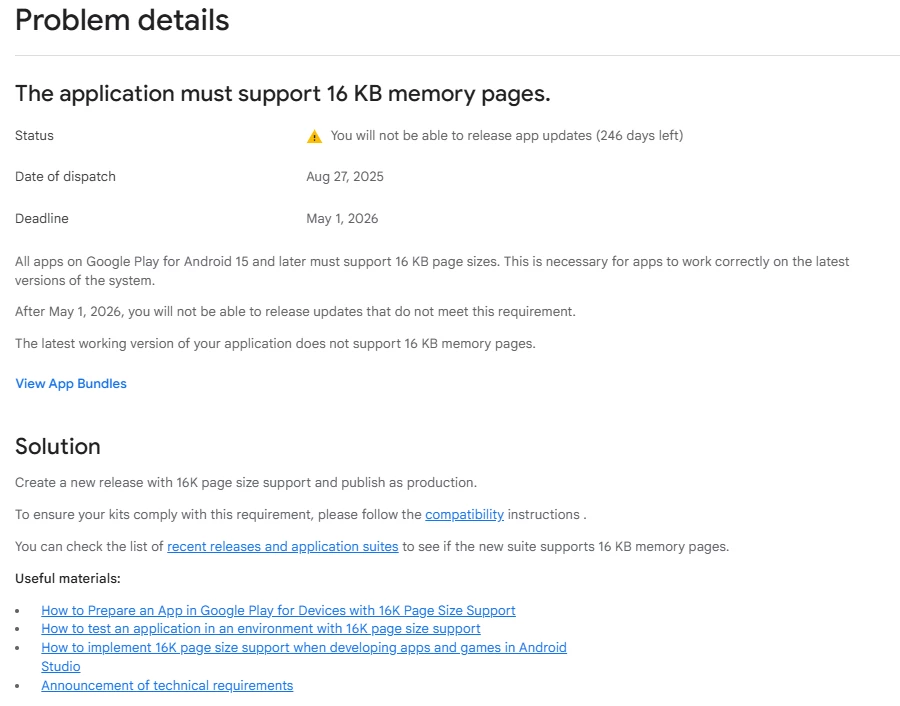Click the Date of dispatch label

[65, 177]
